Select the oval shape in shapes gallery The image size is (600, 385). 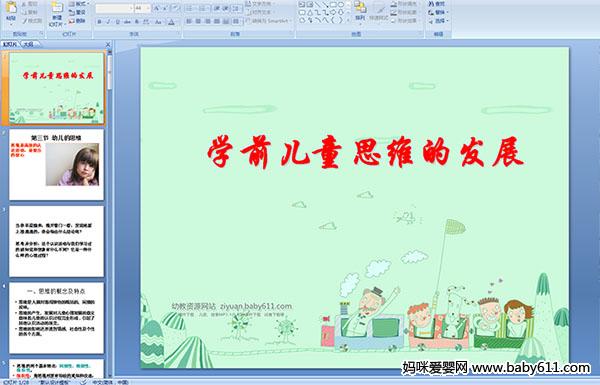[341, 5]
